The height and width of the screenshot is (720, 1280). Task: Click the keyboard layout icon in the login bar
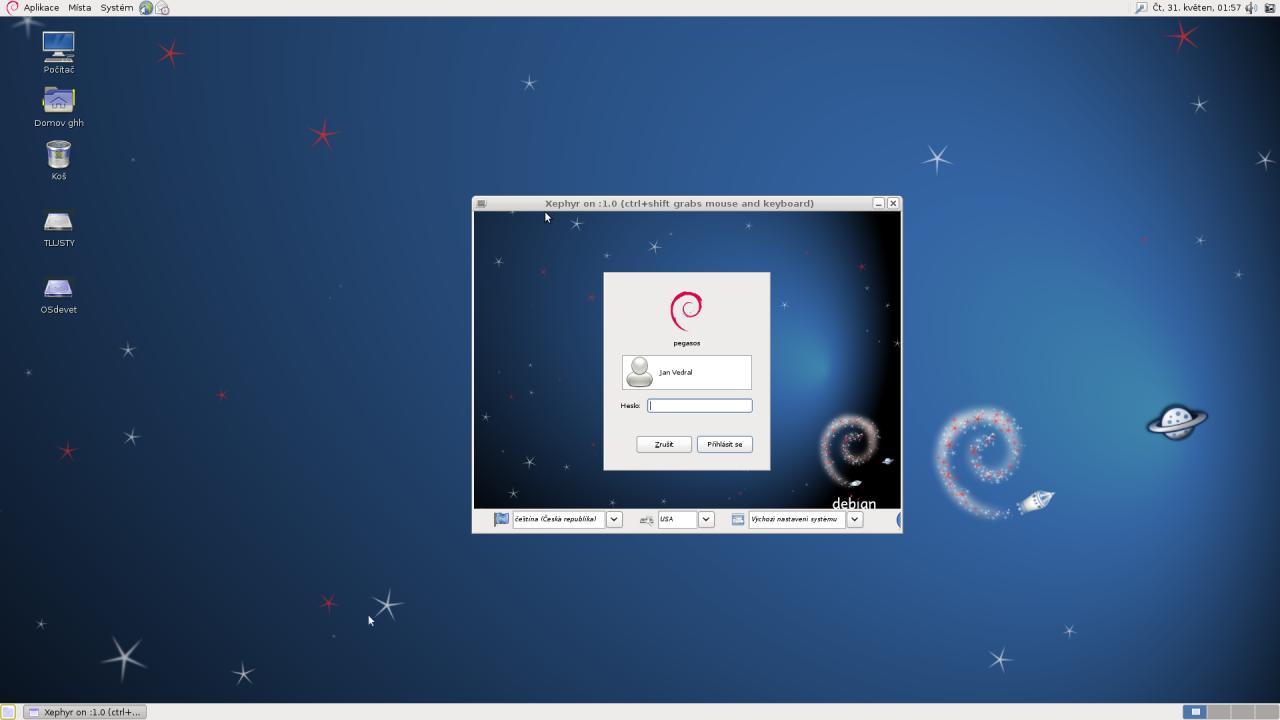coord(647,520)
